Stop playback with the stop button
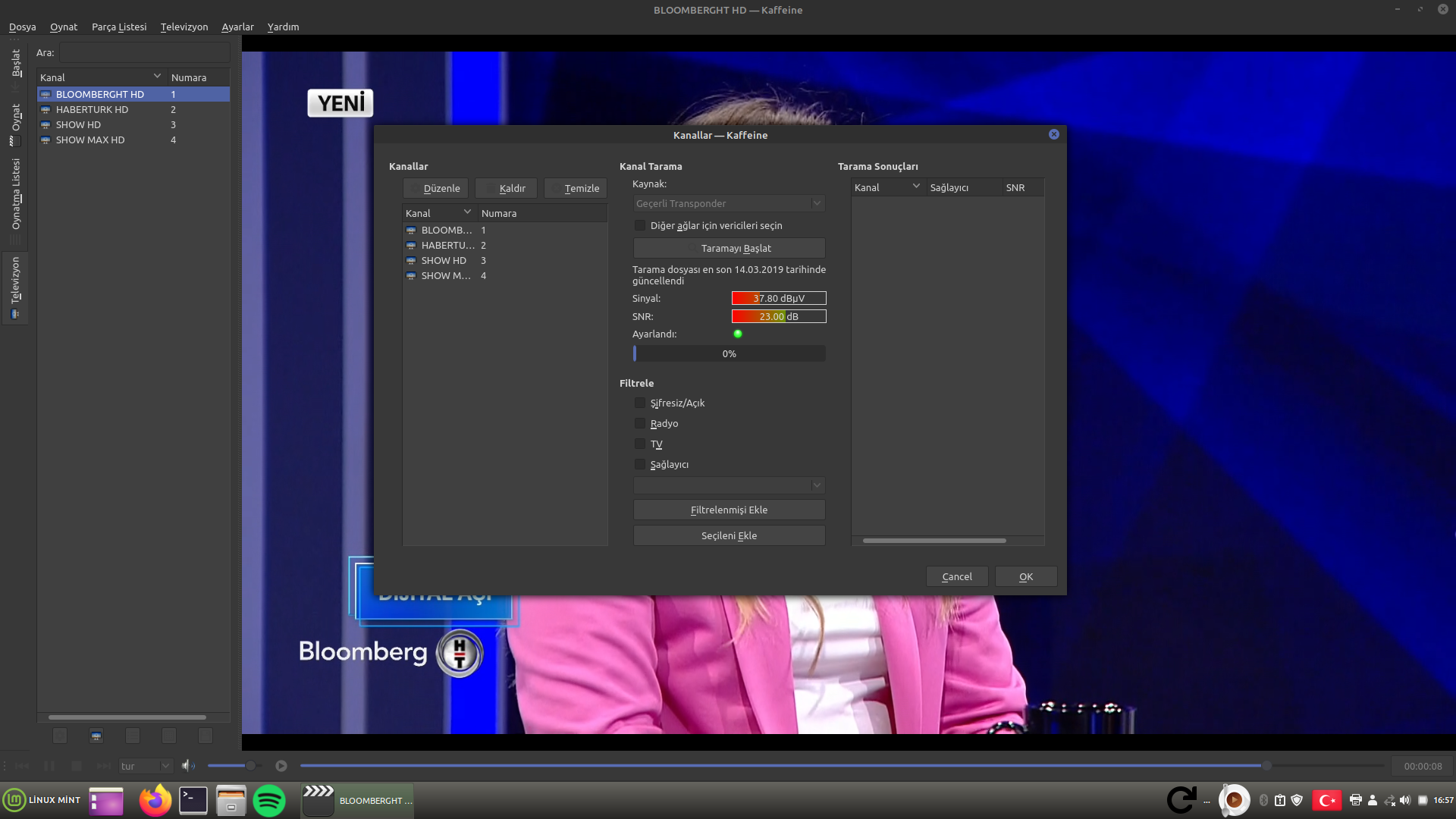The width and height of the screenshot is (1456, 819). pyautogui.click(x=77, y=766)
